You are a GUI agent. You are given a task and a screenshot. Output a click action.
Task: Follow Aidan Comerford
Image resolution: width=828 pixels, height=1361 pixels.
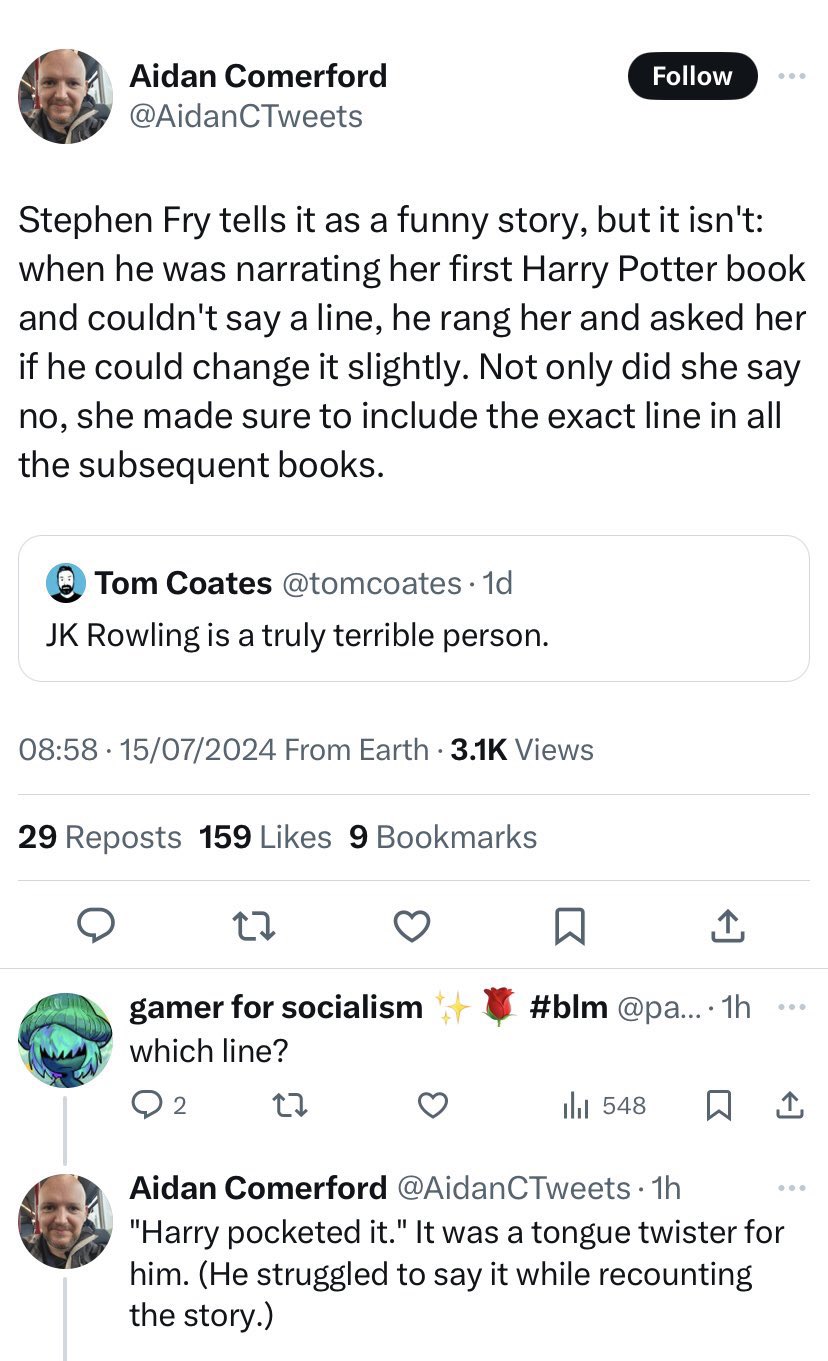[x=692, y=76]
